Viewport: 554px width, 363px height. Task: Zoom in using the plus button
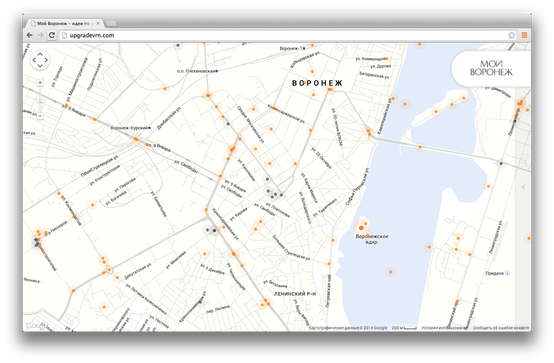(40, 83)
